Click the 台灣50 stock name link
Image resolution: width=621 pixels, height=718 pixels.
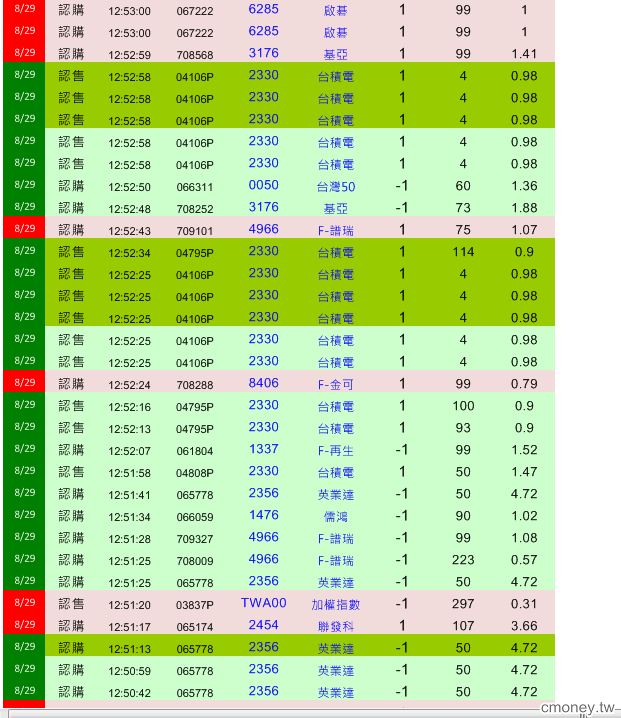pyautogui.click(x=336, y=186)
